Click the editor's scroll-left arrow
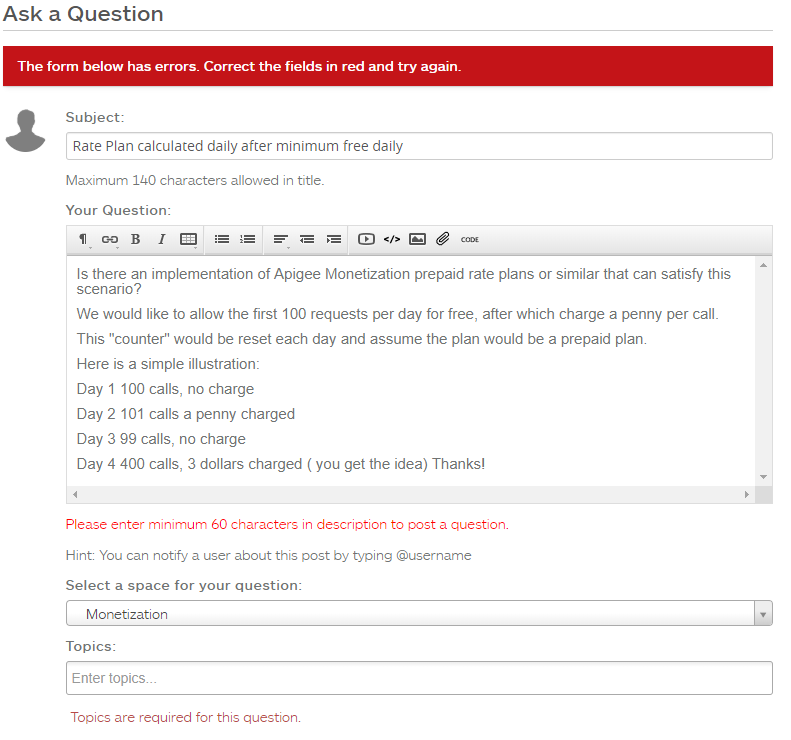791x740 pixels. pyautogui.click(x=75, y=494)
